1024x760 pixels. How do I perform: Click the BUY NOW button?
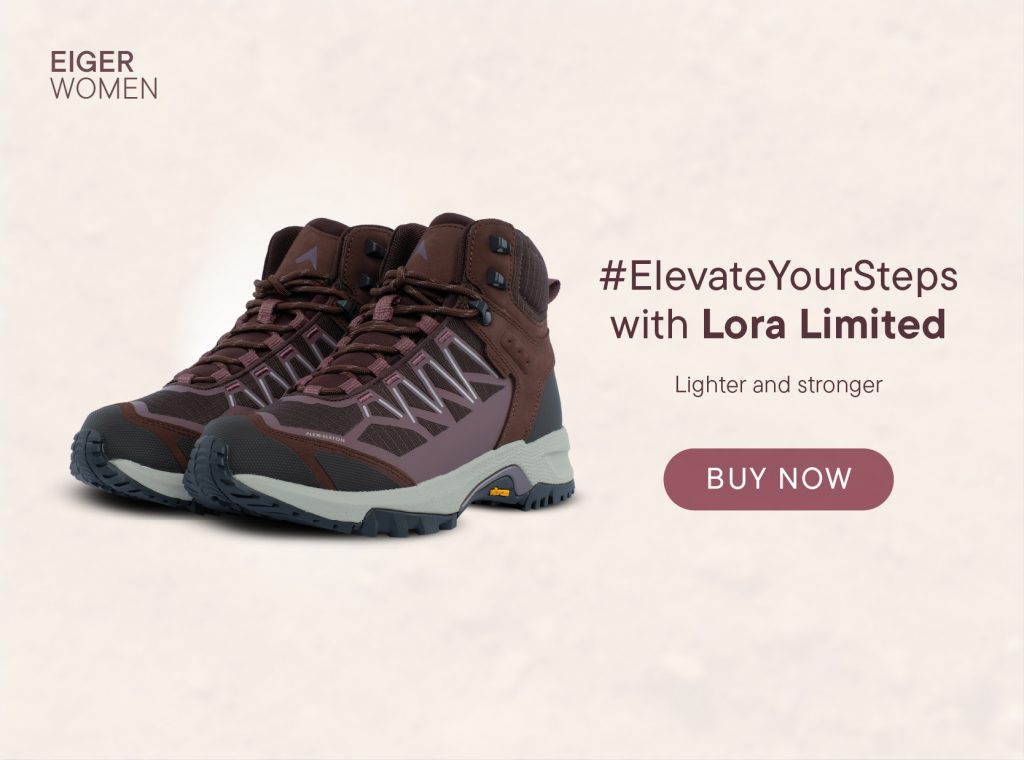[778, 479]
